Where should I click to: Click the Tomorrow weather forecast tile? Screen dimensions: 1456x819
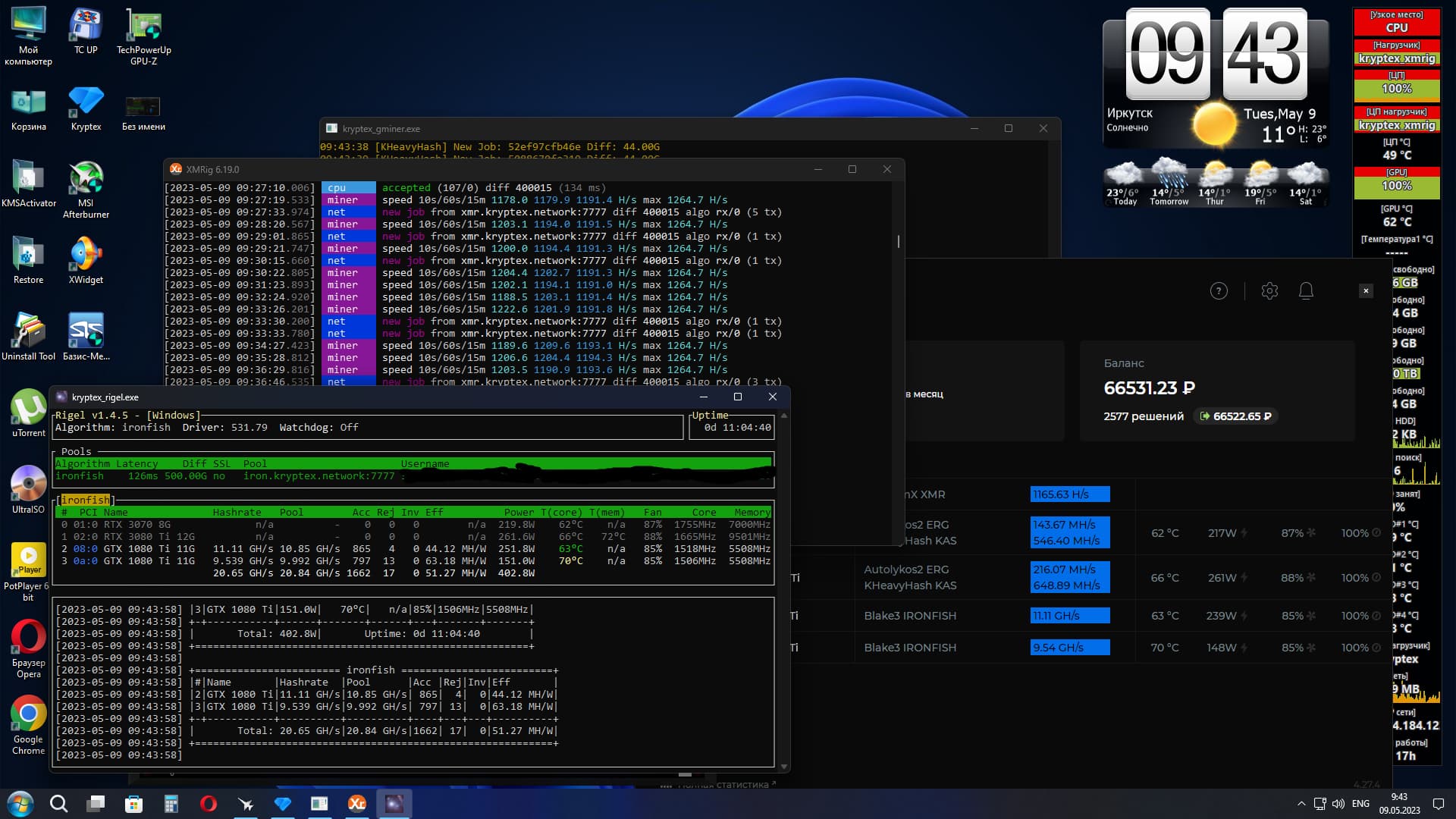[1169, 182]
